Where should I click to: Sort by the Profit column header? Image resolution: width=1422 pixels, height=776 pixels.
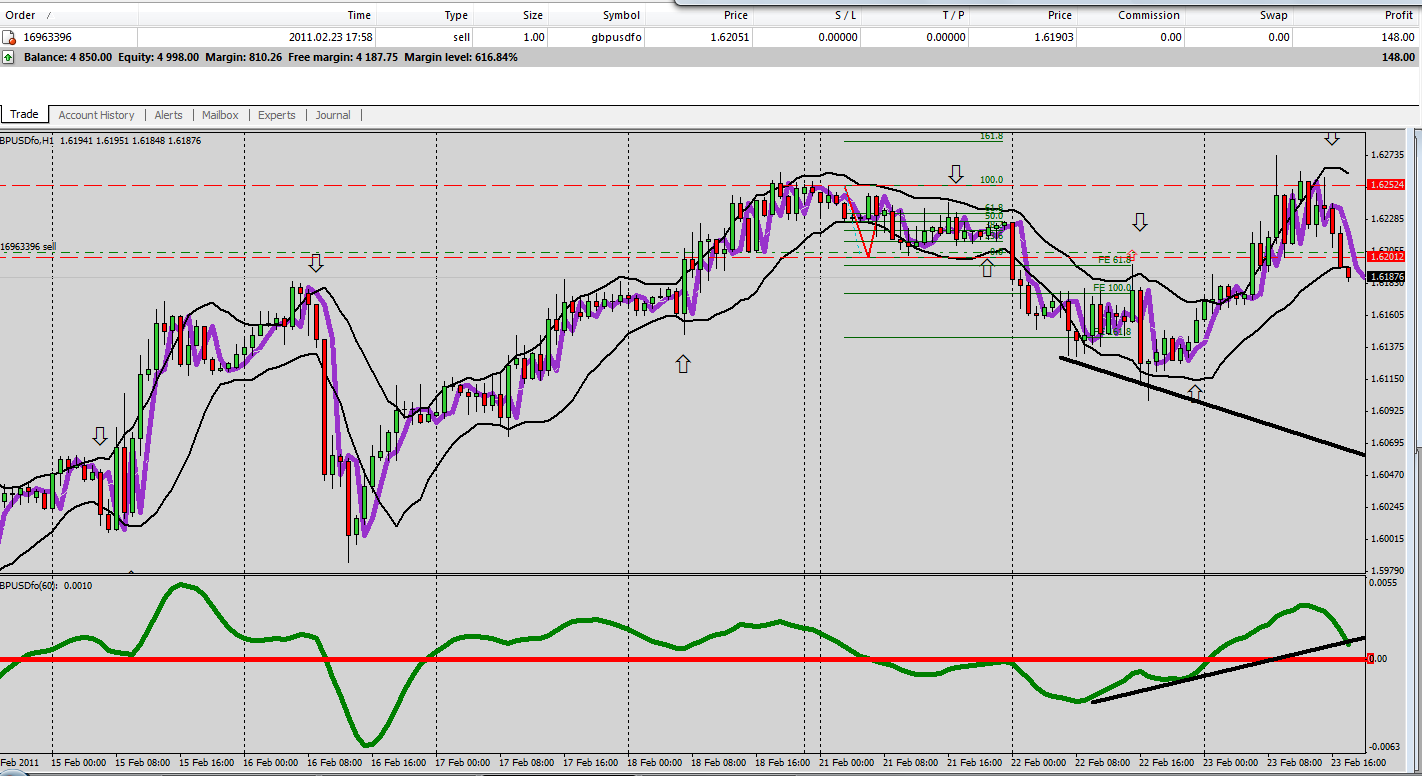[x=1399, y=15]
